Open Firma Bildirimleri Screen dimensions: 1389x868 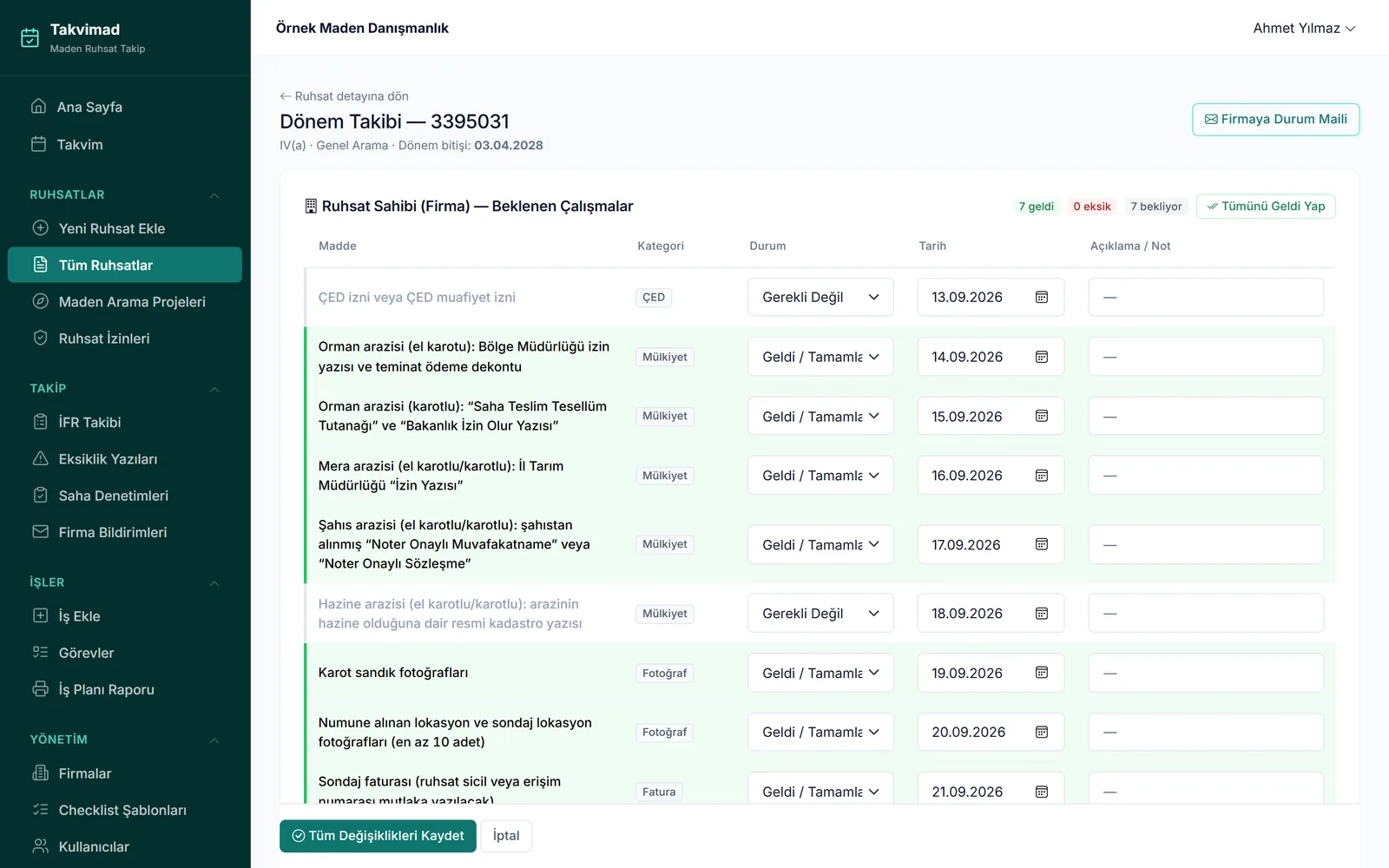(x=125, y=532)
